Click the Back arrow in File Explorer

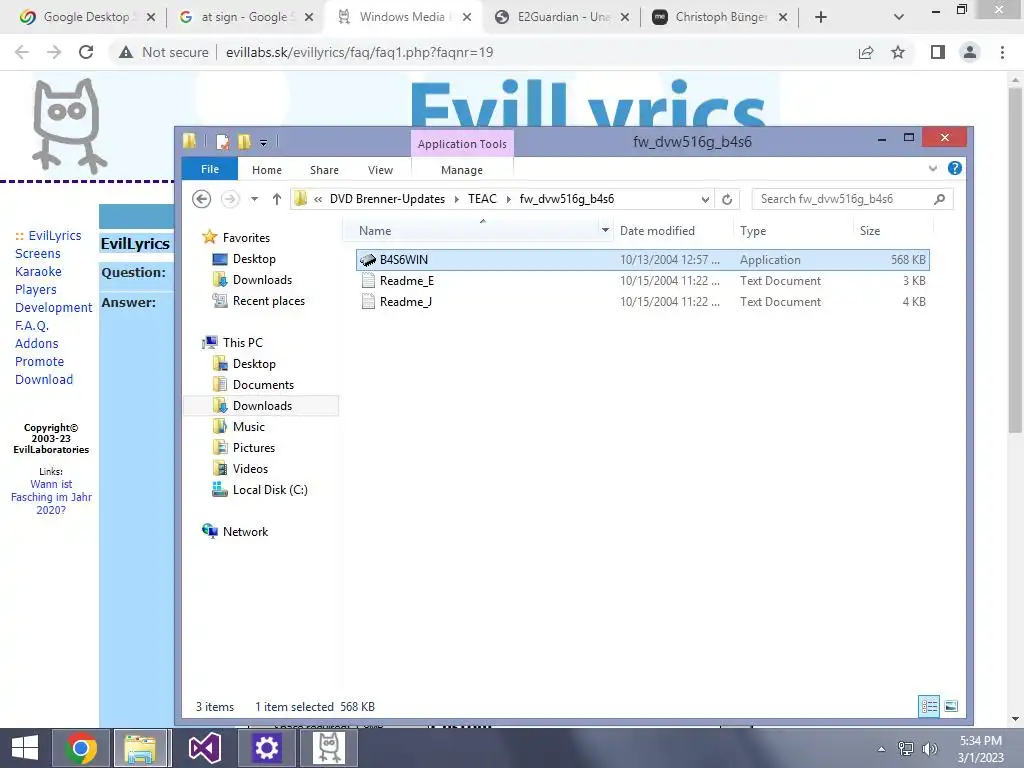[x=202, y=199]
